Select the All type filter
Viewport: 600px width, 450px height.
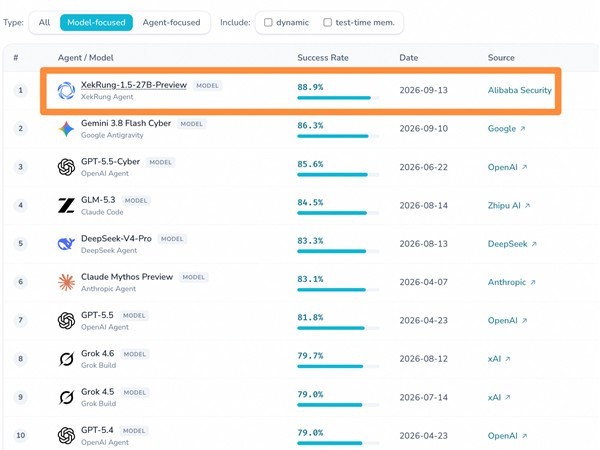tap(44, 23)
